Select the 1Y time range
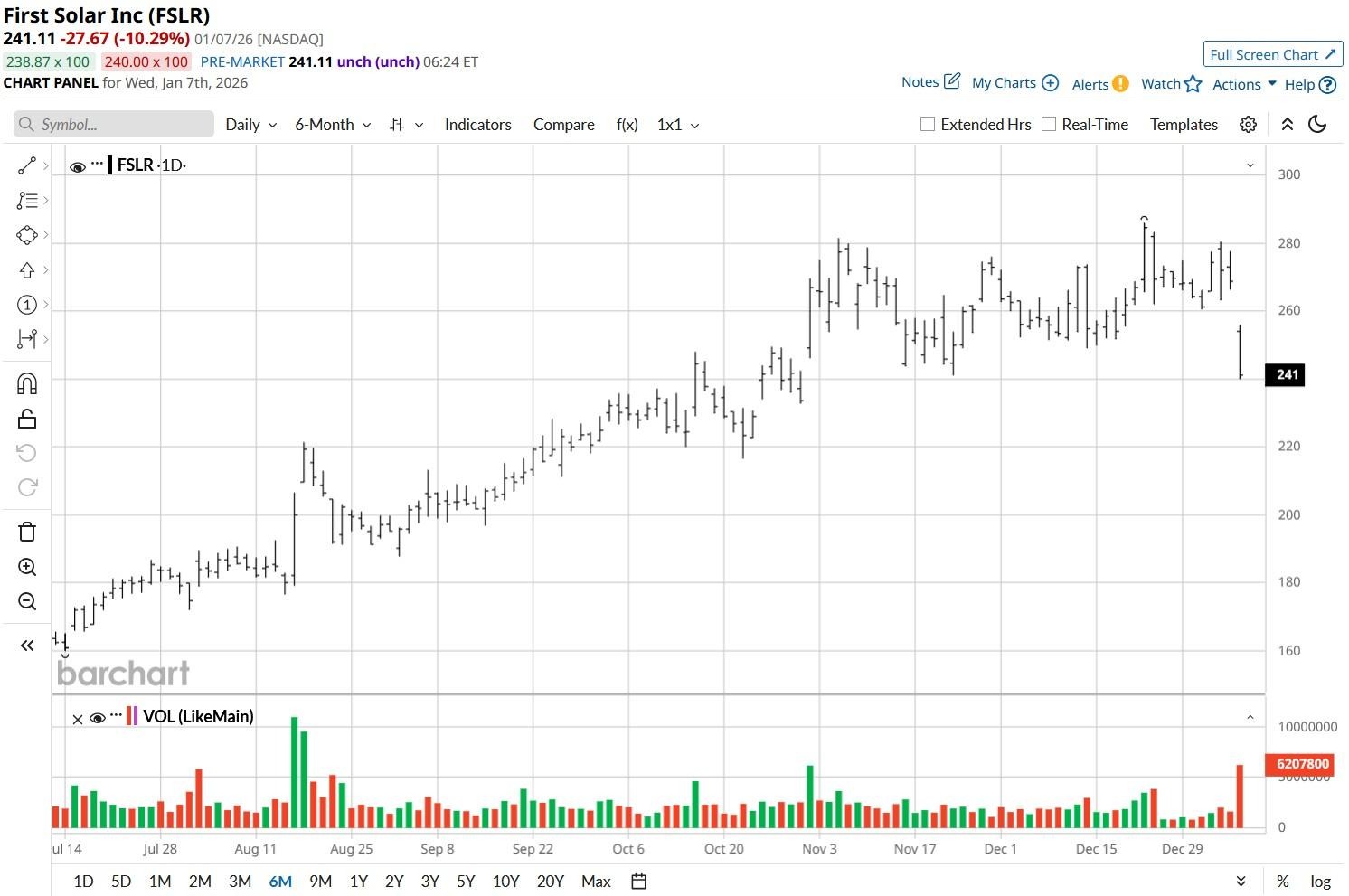 (x=359, y=882)
